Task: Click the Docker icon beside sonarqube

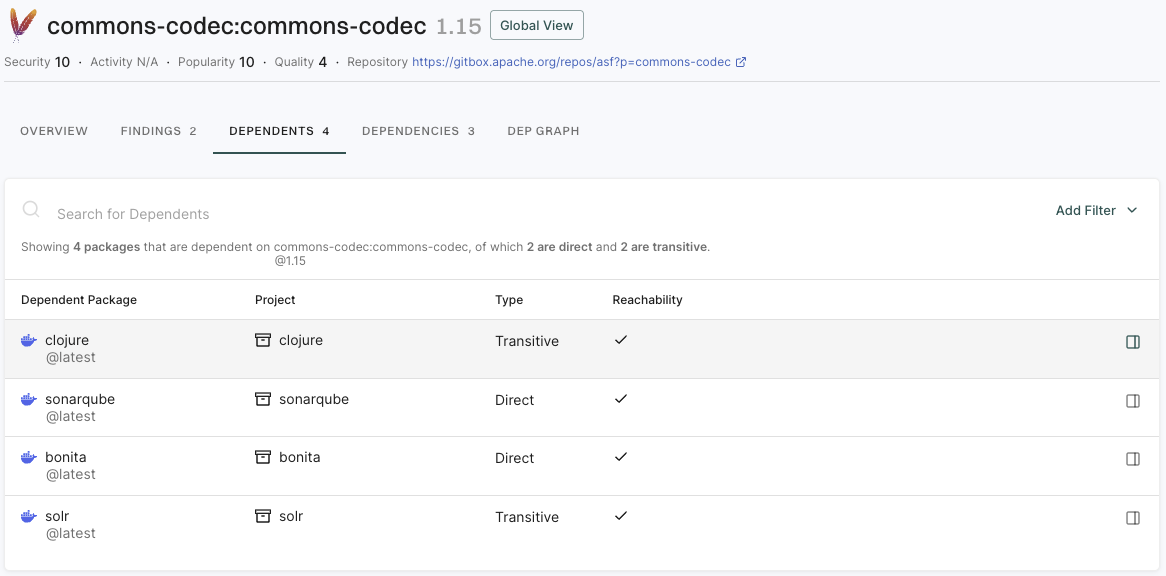Action: point(29,400)
